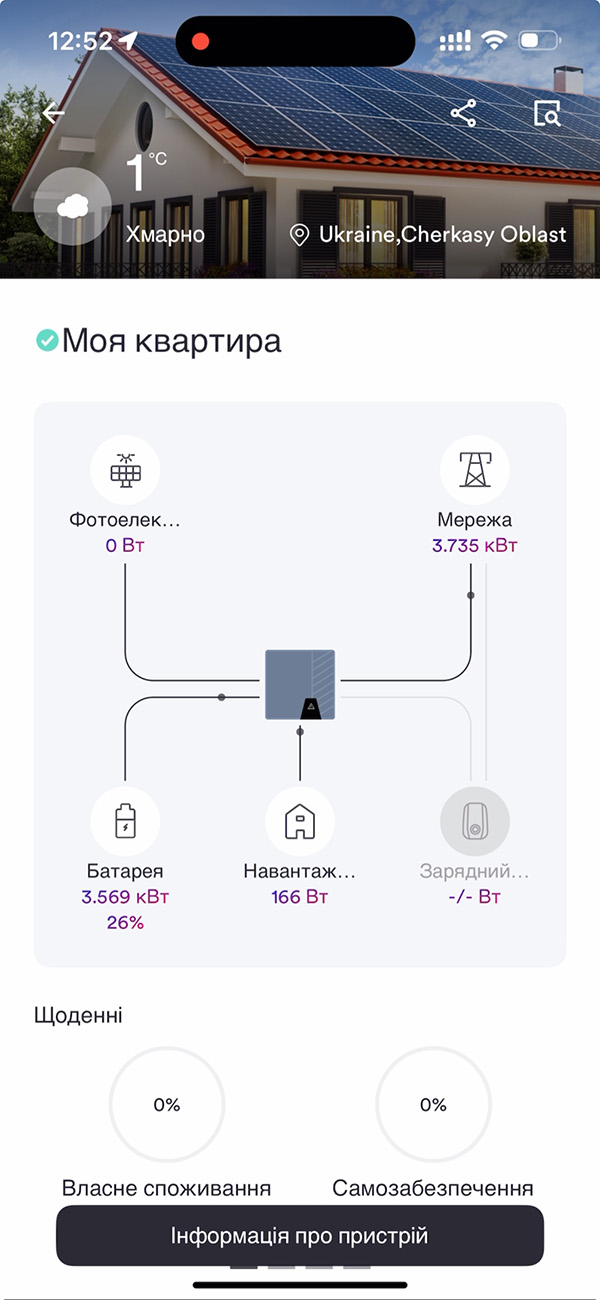Tap the battery 26% charge indicator

tap(125, 922)
